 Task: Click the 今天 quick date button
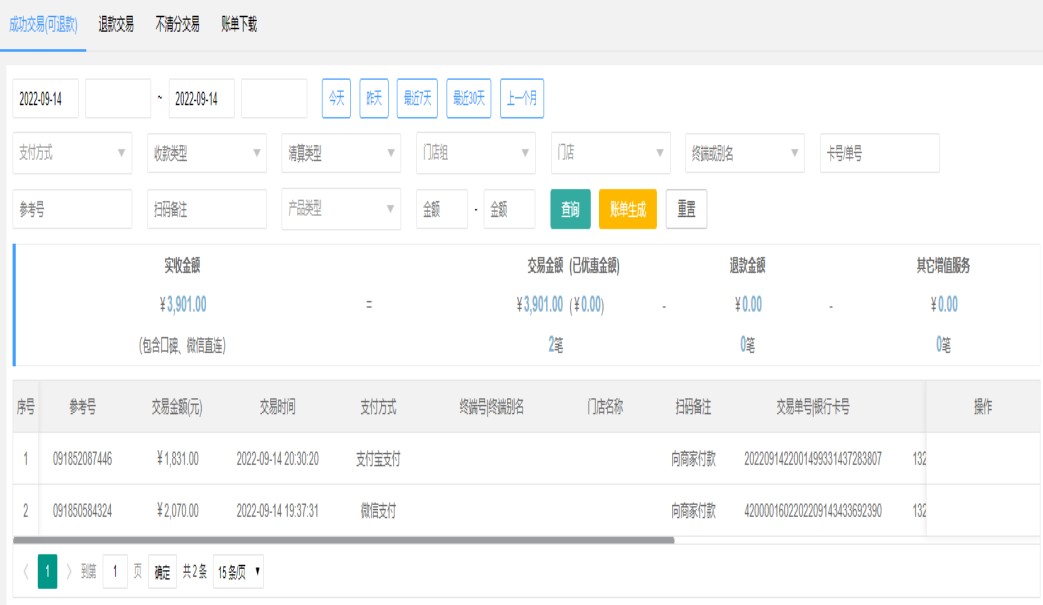[336, 98]
